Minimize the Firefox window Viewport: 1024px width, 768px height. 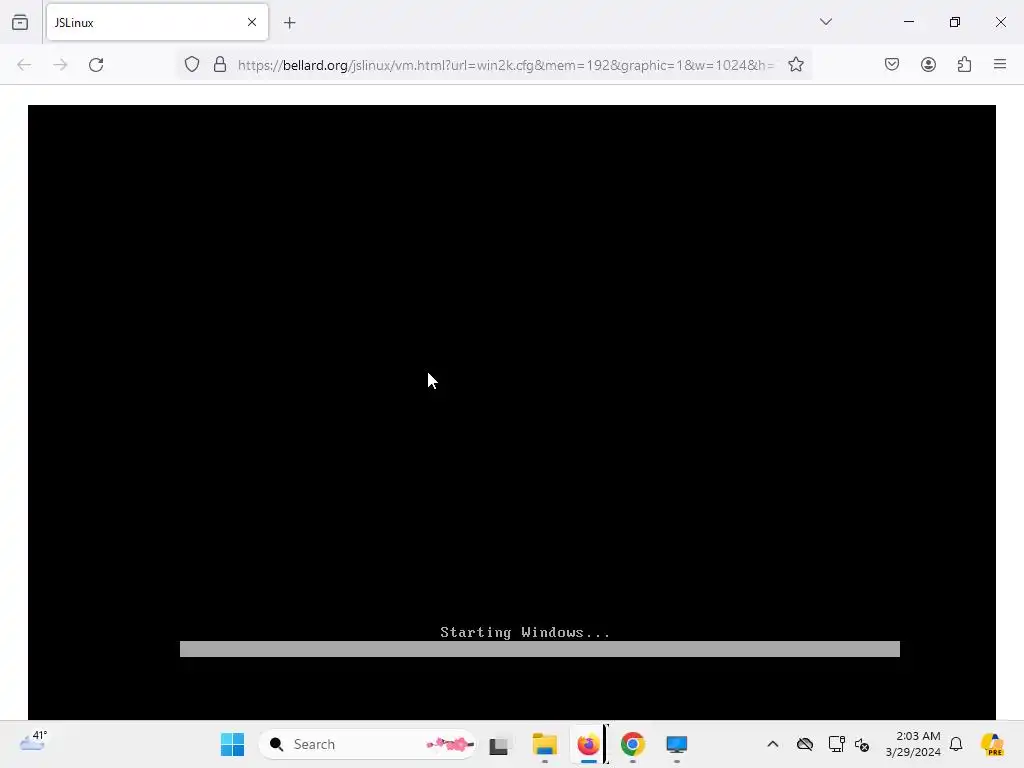(908, 22)
